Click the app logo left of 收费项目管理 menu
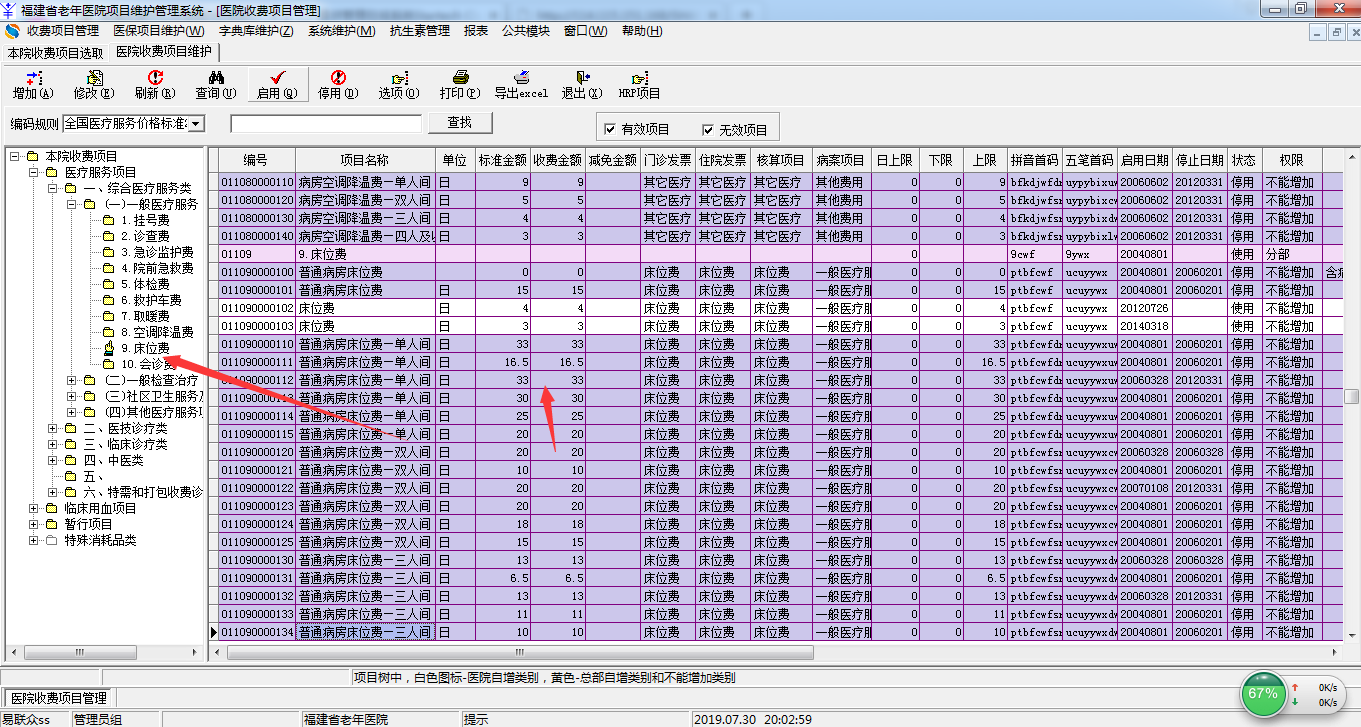This screenshot has width=1361, height=727. point(12,31)
